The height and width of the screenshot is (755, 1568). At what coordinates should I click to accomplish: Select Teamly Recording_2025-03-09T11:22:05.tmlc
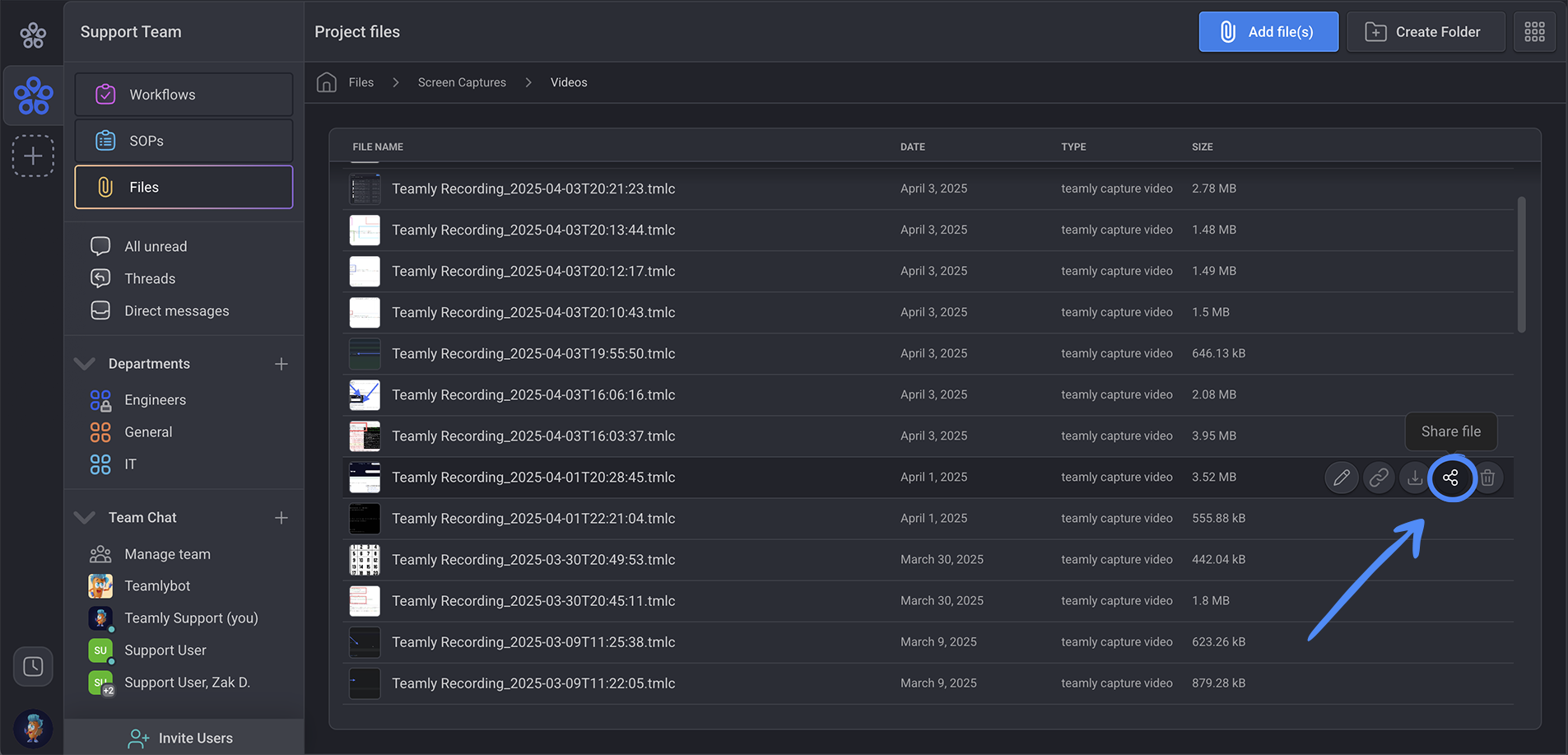(x=533, y=683)
